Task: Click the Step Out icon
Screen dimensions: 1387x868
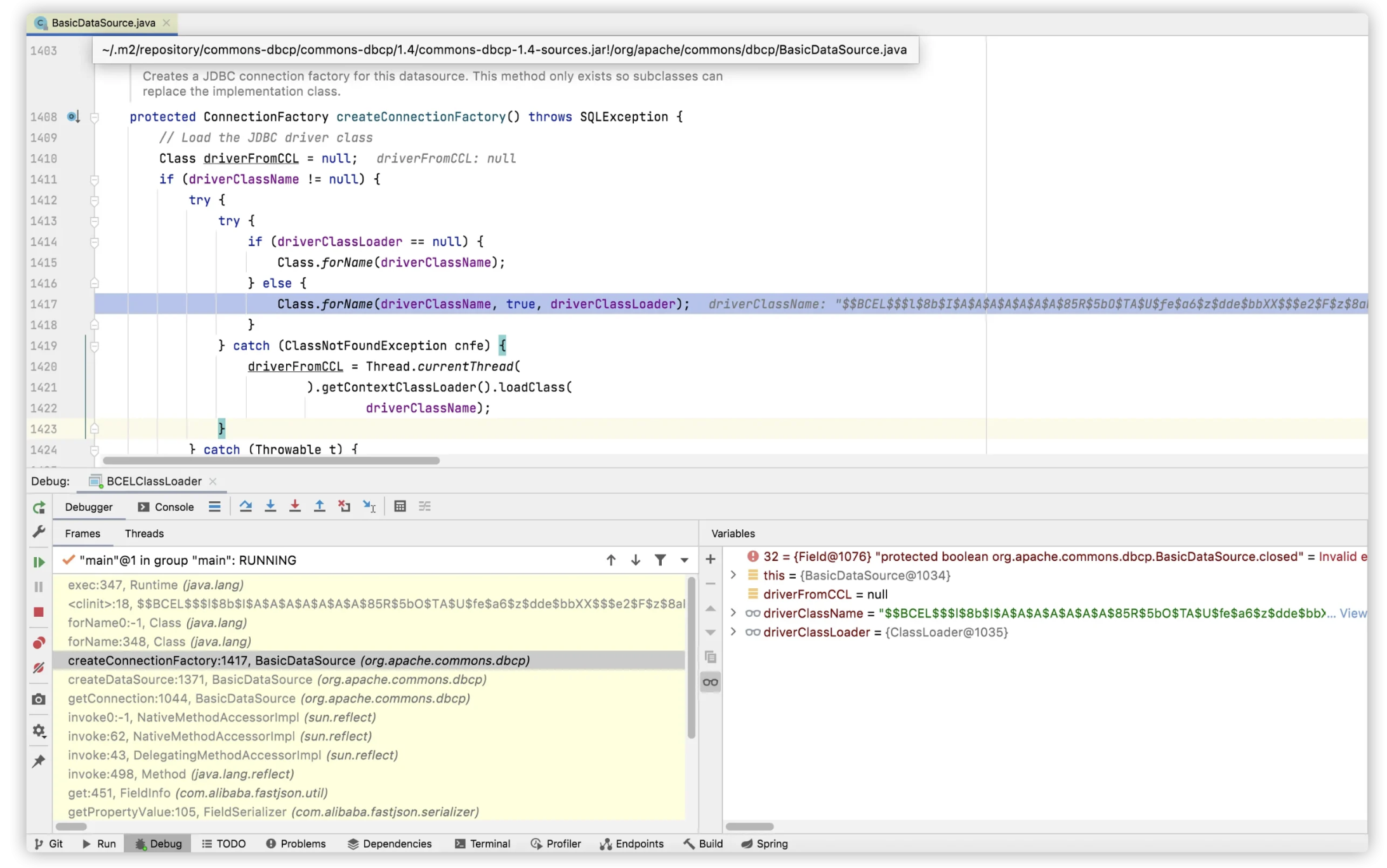Action: pos(320,506)
